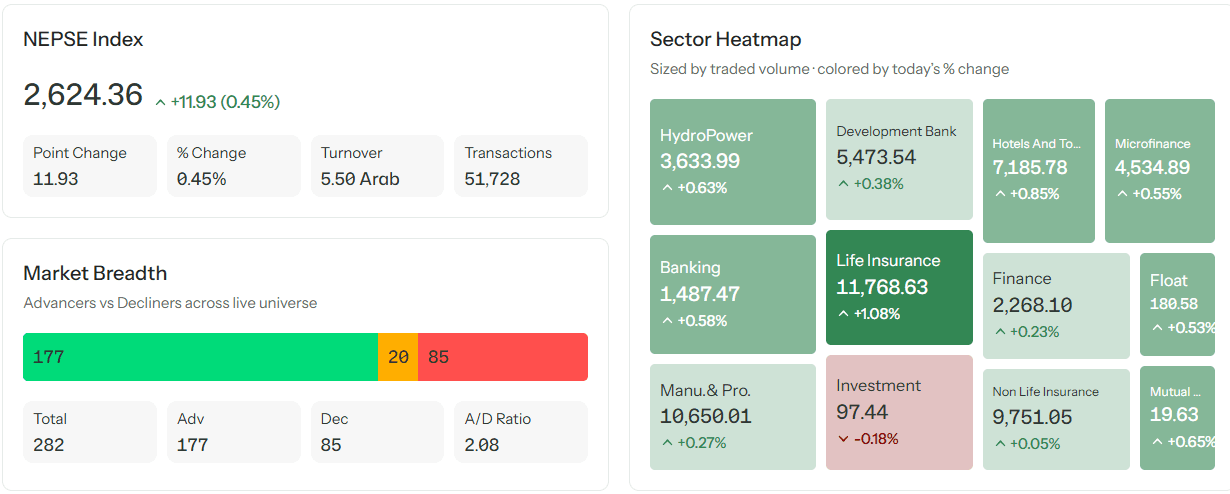
Task: Click the Market Breadth heading
Action: coord(95,274)
